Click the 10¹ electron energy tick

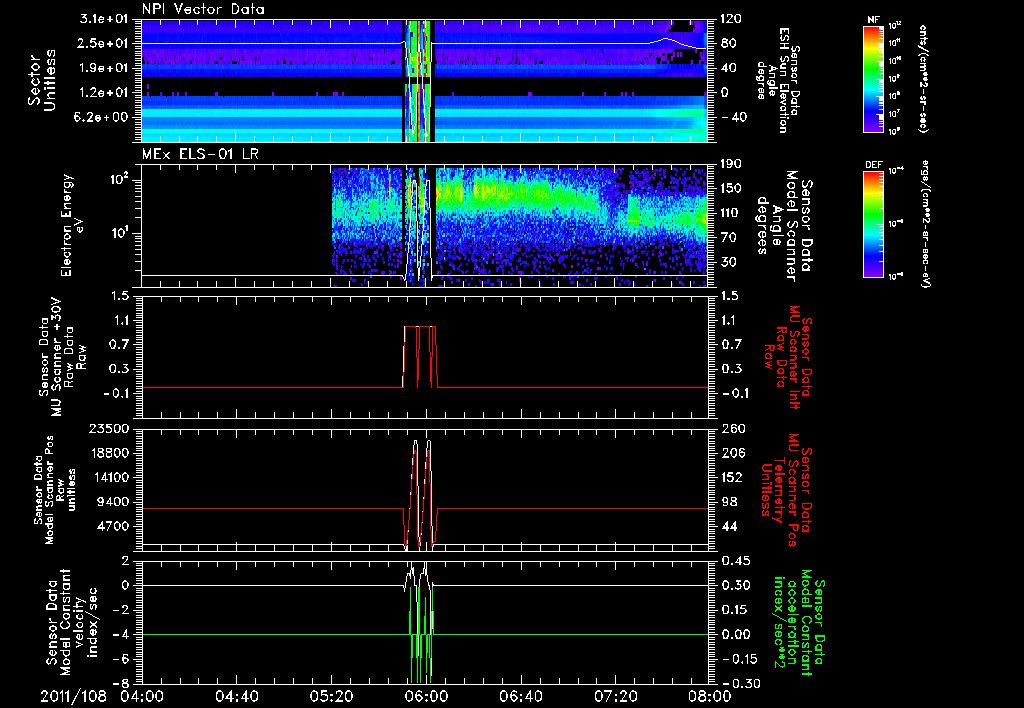[x=118, y=233]
